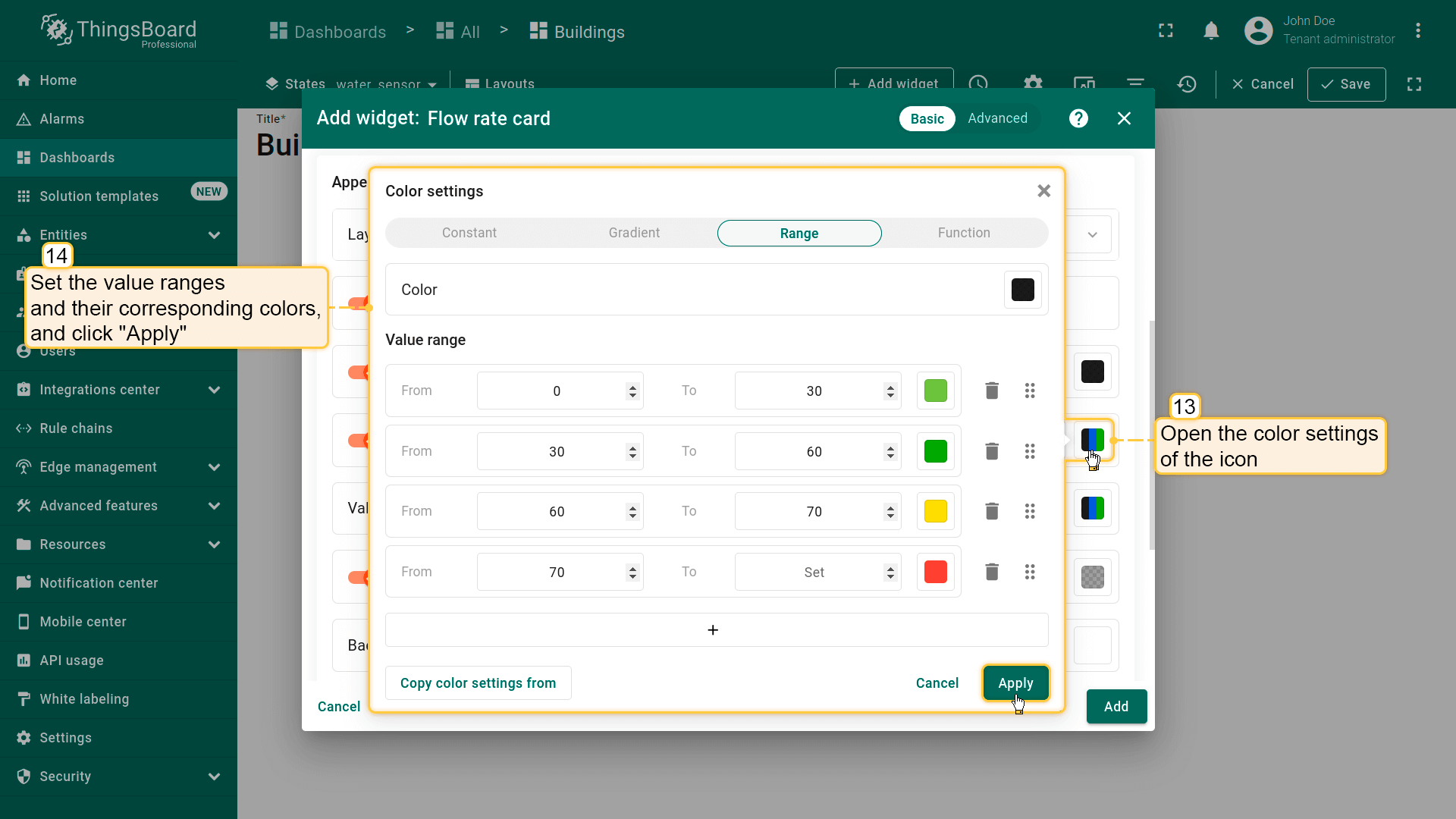The height and width of the screenshot is (819, 1456).
Task: Select Basic widget config mode
Action: click(x=927, y=118)
